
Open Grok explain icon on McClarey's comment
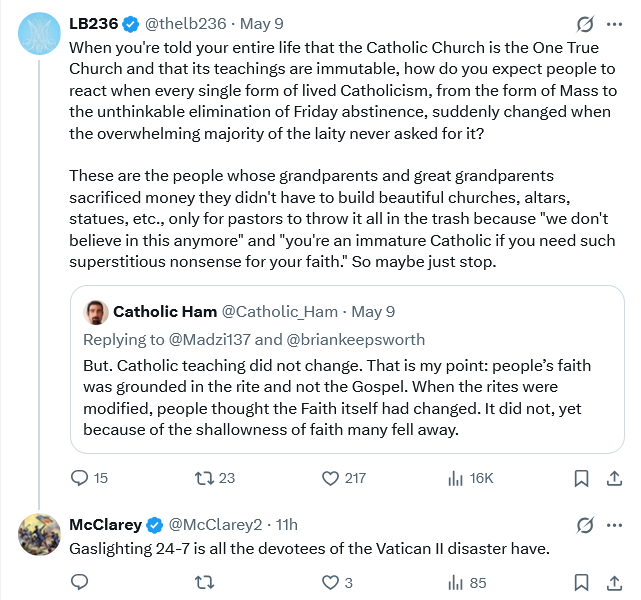(x=585, y=525)
